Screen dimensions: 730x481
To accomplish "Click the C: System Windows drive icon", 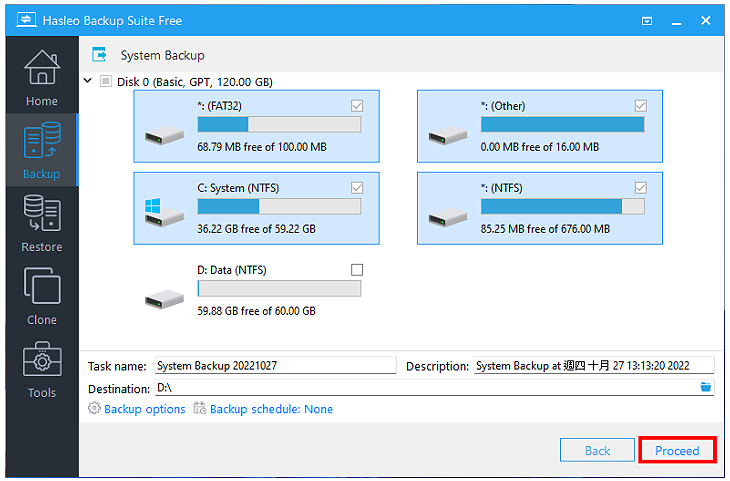I will tap(163, 212).
